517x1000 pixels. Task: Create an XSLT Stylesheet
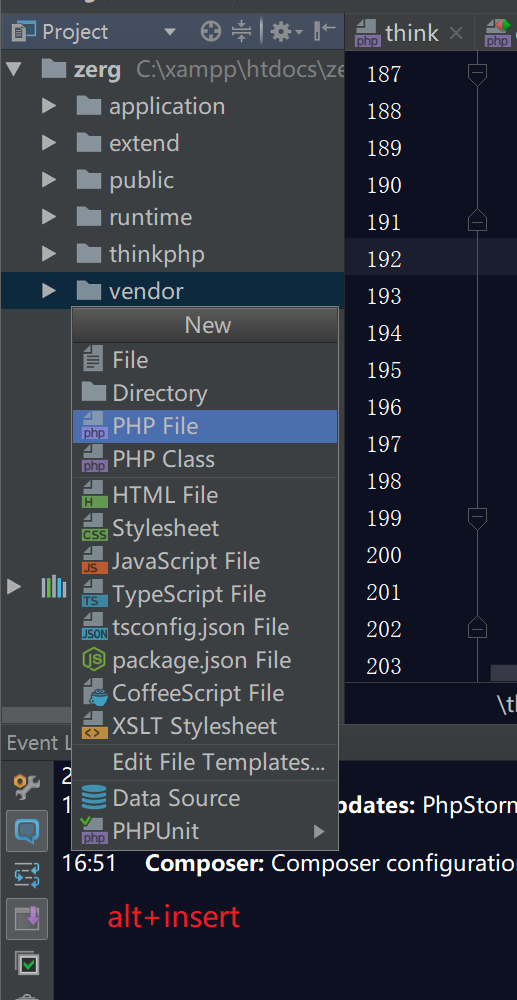coord(205,727)
